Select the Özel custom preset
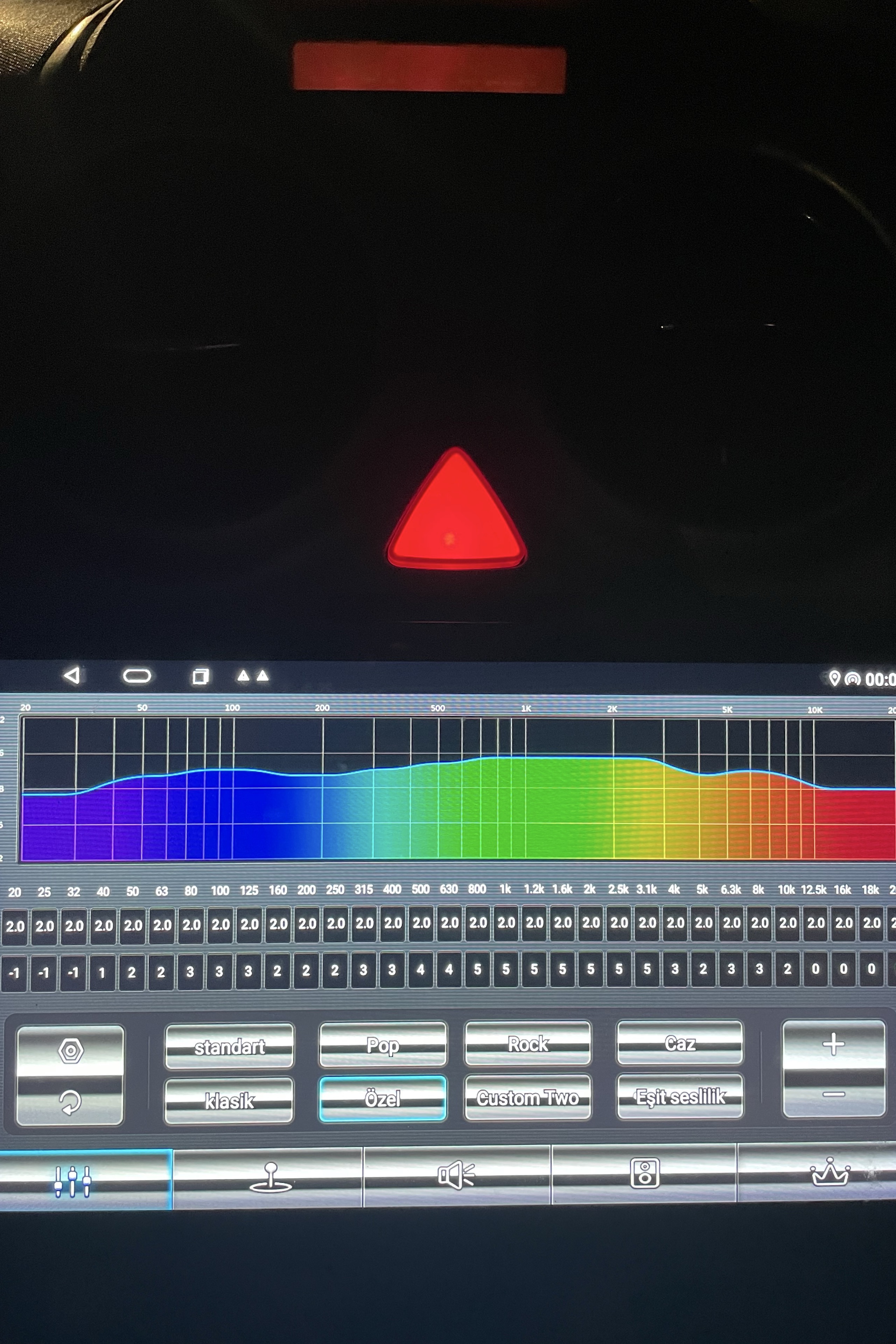Image resolution: width=896 pixels, height=1344 pixels. (383, 1098)
